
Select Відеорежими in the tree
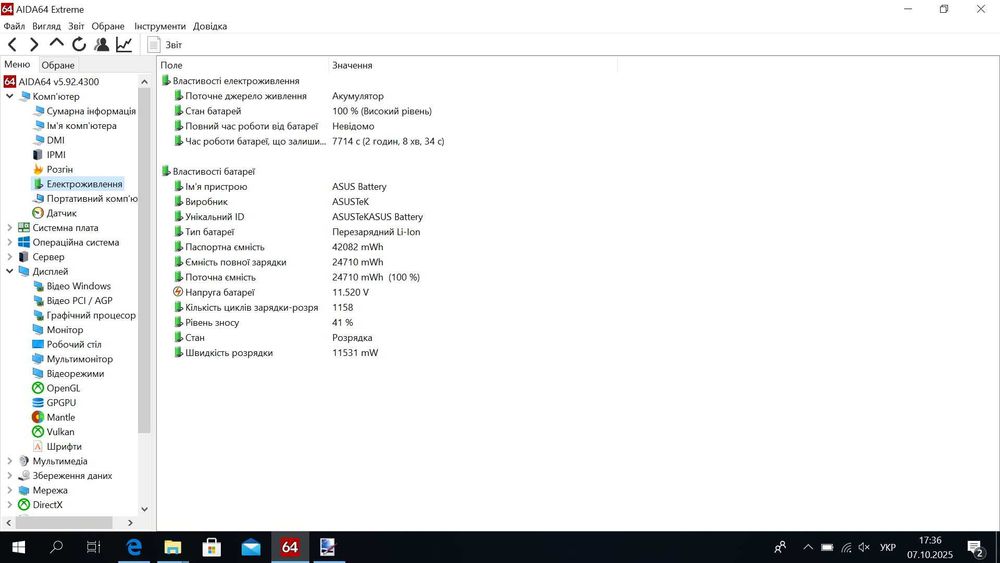(68, 374)
